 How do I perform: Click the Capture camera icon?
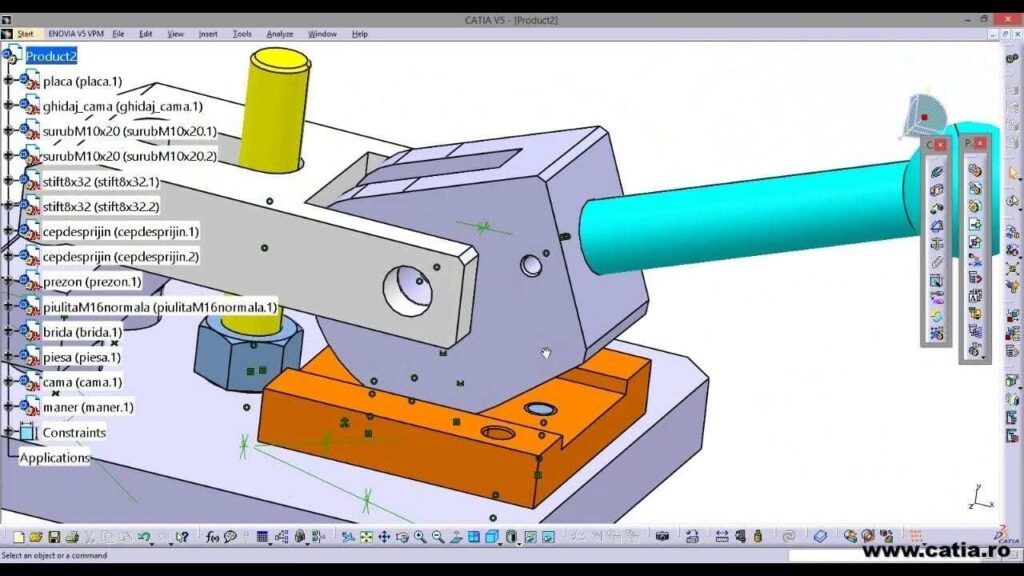[x=662, y=537]
